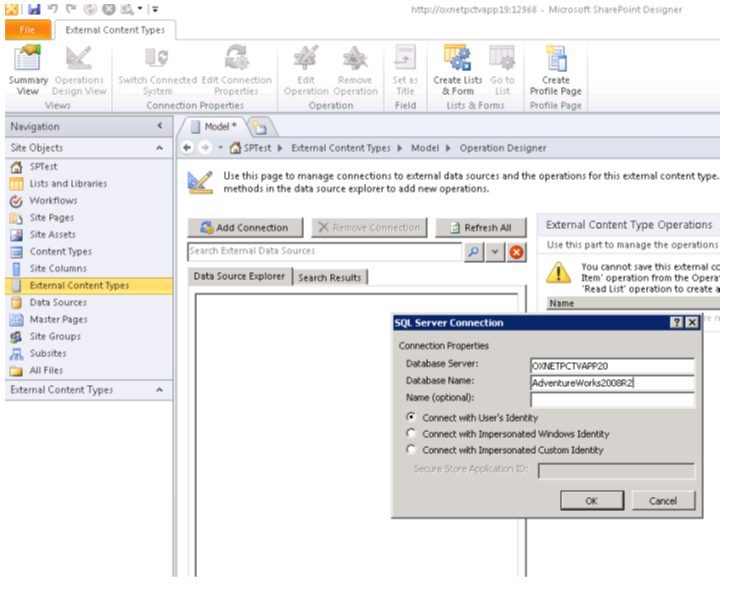Open Edit Connection Properties

click(236, 71)
